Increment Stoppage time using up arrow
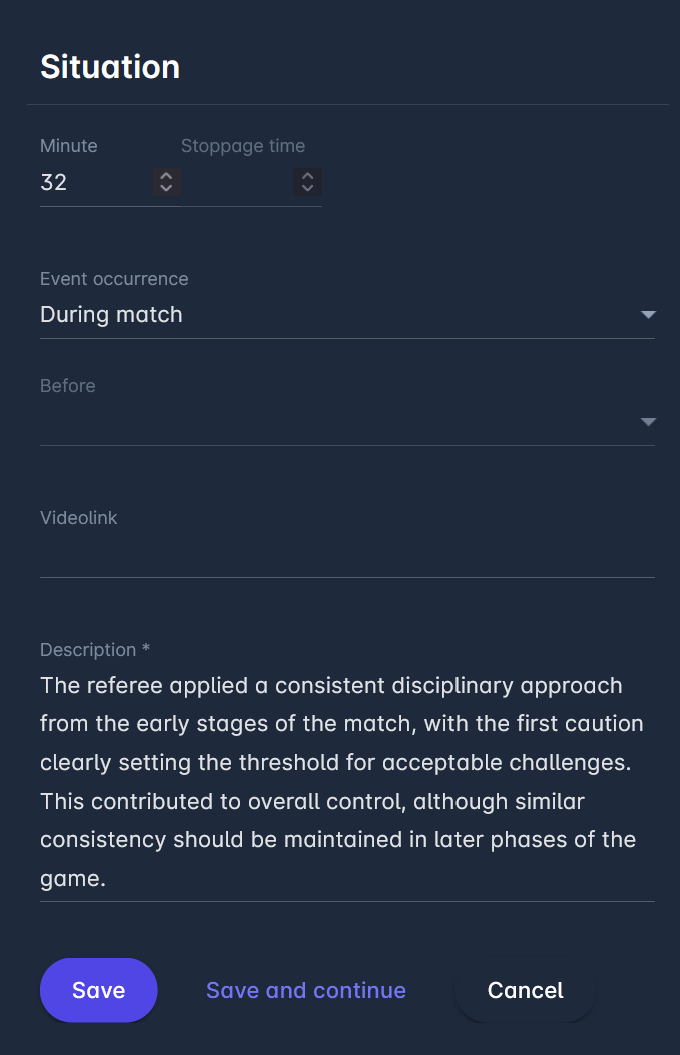 coord(308,176)
